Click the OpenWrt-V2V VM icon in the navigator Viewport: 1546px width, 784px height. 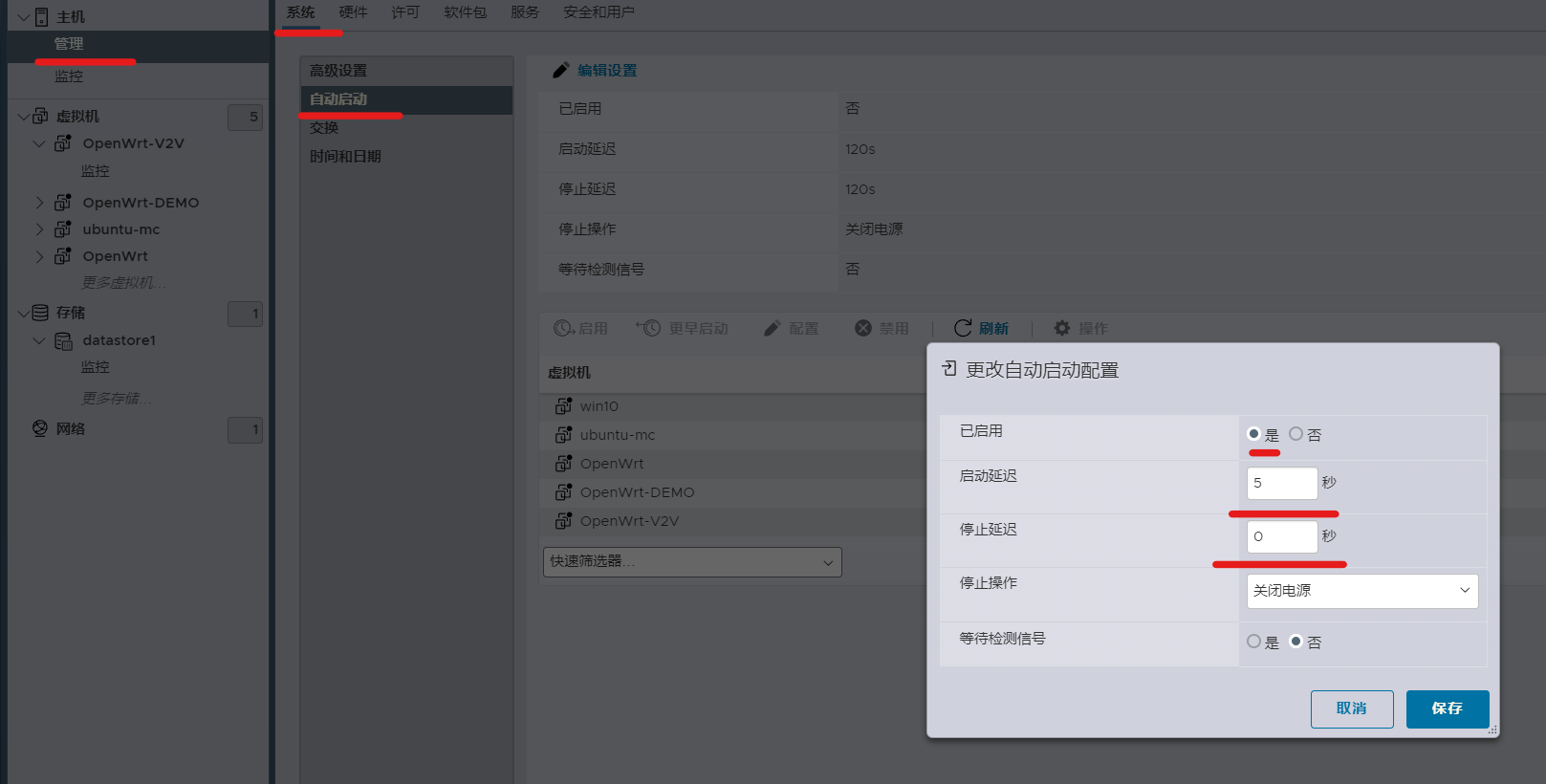point(63,142)
